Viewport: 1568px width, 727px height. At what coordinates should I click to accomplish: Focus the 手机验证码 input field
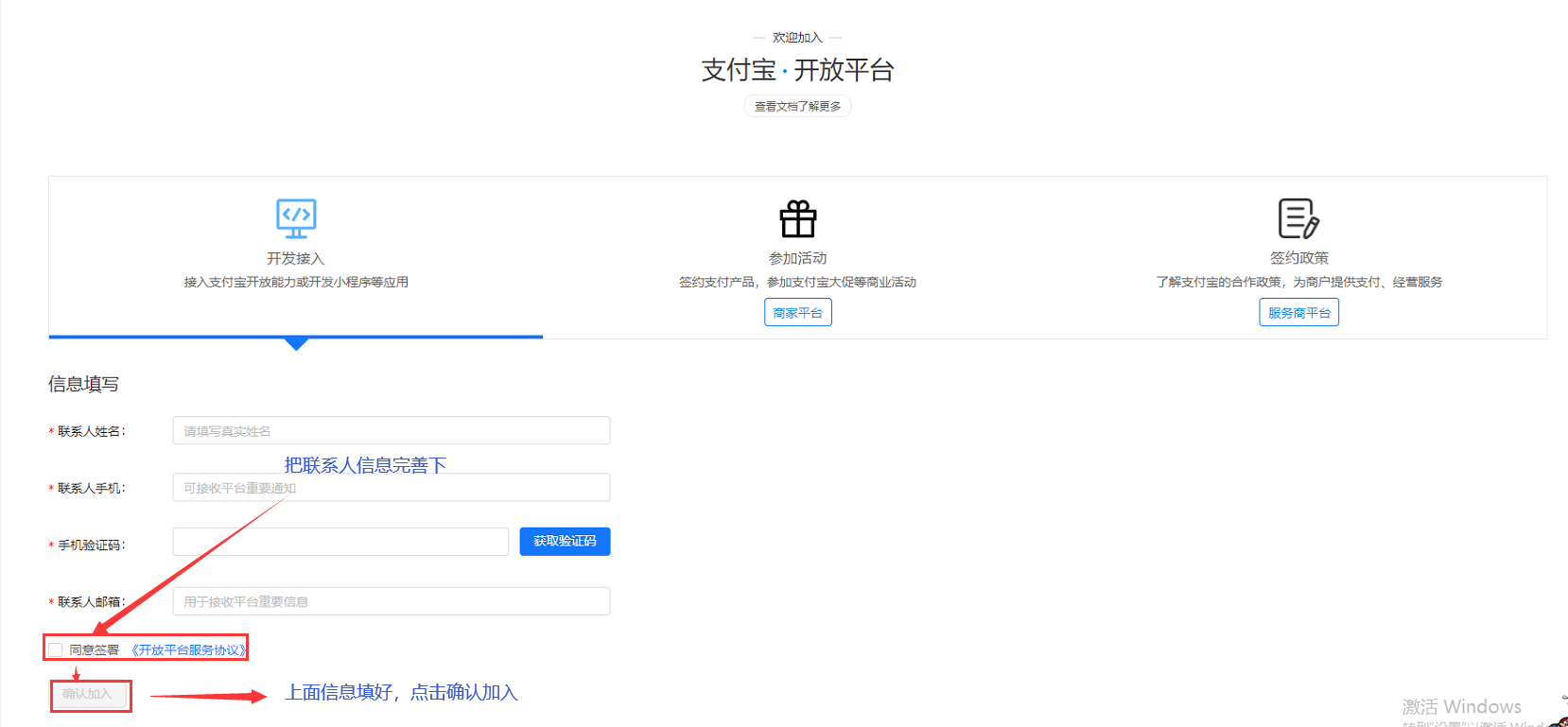tap(340, 542)
